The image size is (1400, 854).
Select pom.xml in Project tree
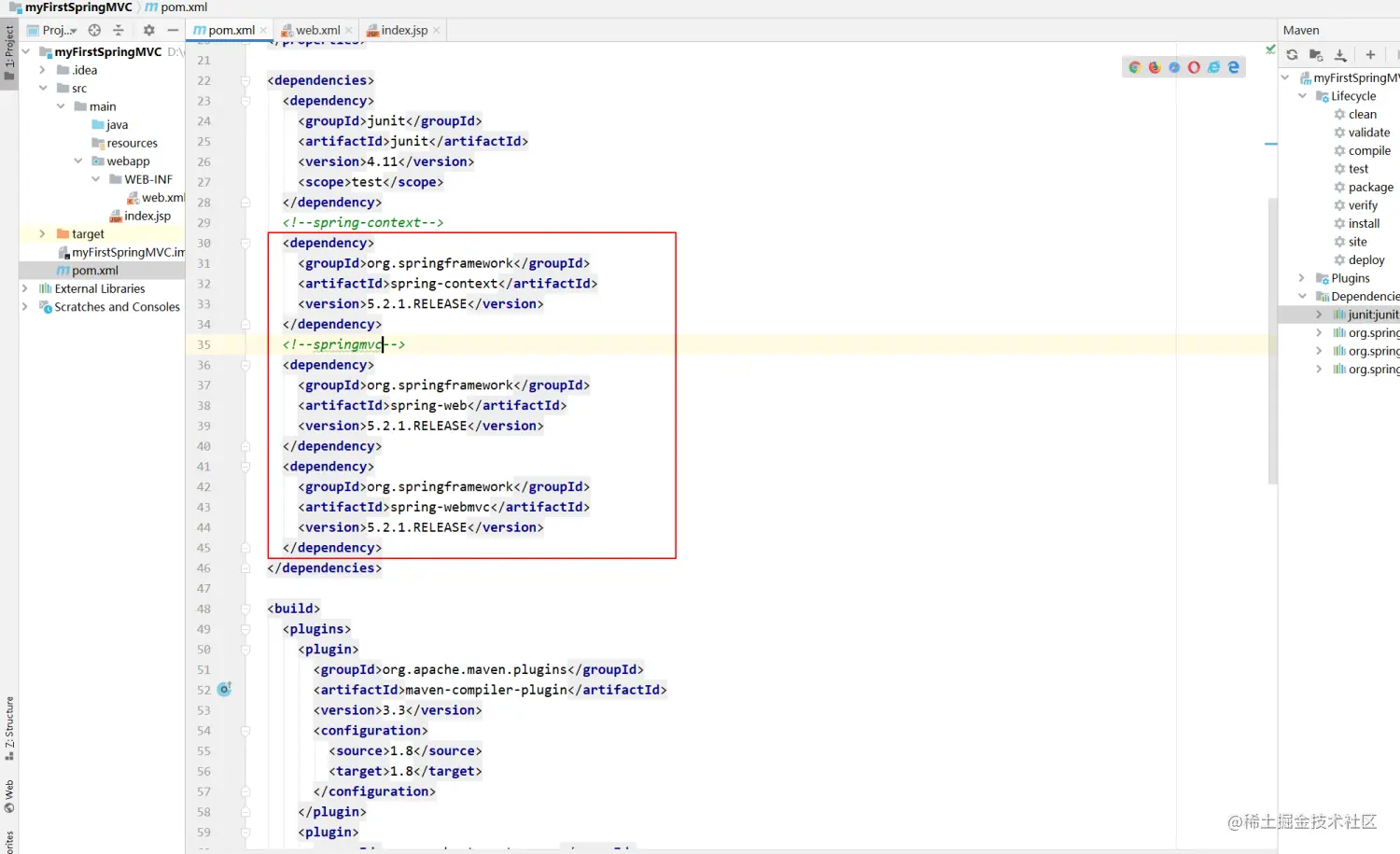coord(88,270)
